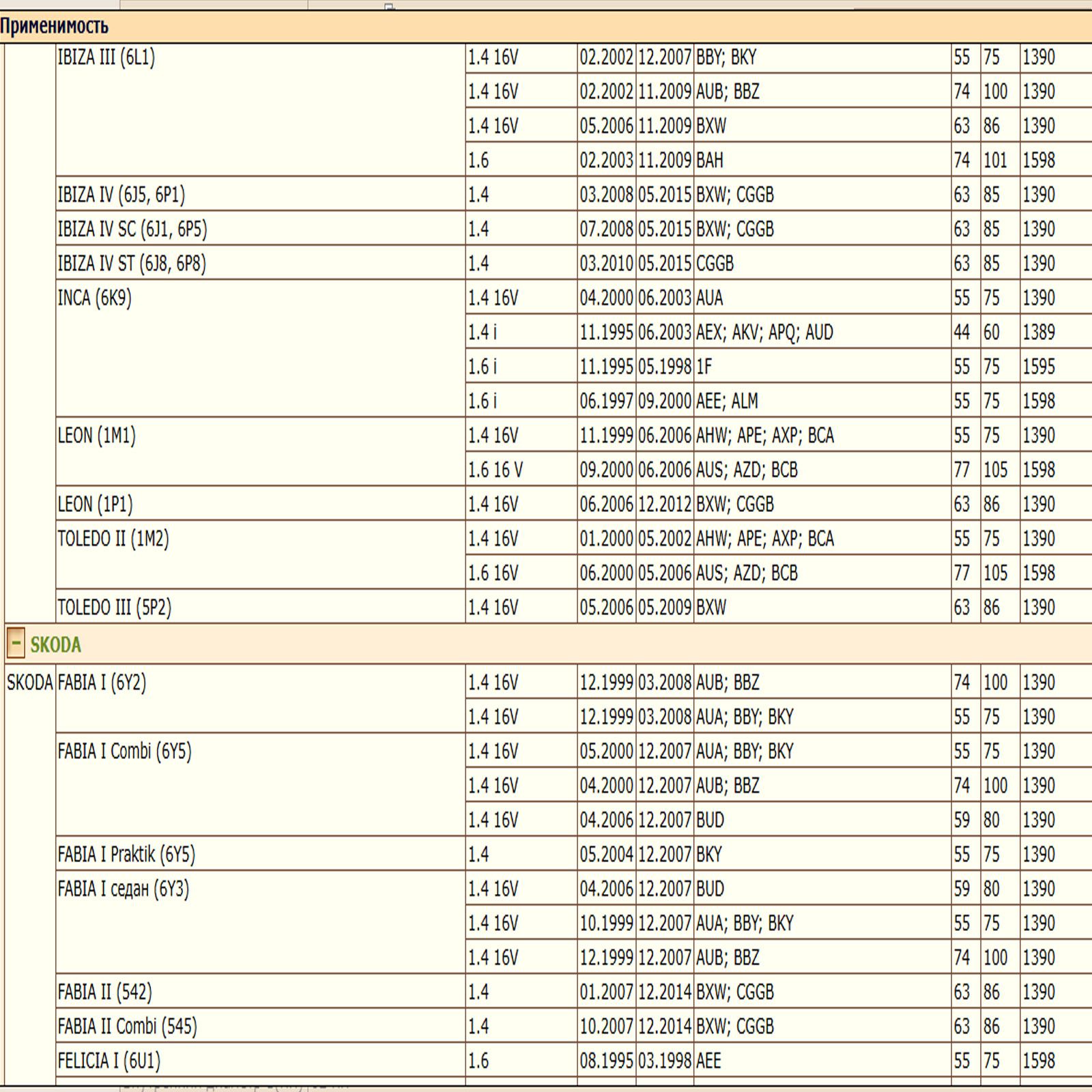This screenshot has width=1092, height=1092.
Task: Select the IBIZA IV ST (6J8, 6P8) row
Action: (132, 263)
